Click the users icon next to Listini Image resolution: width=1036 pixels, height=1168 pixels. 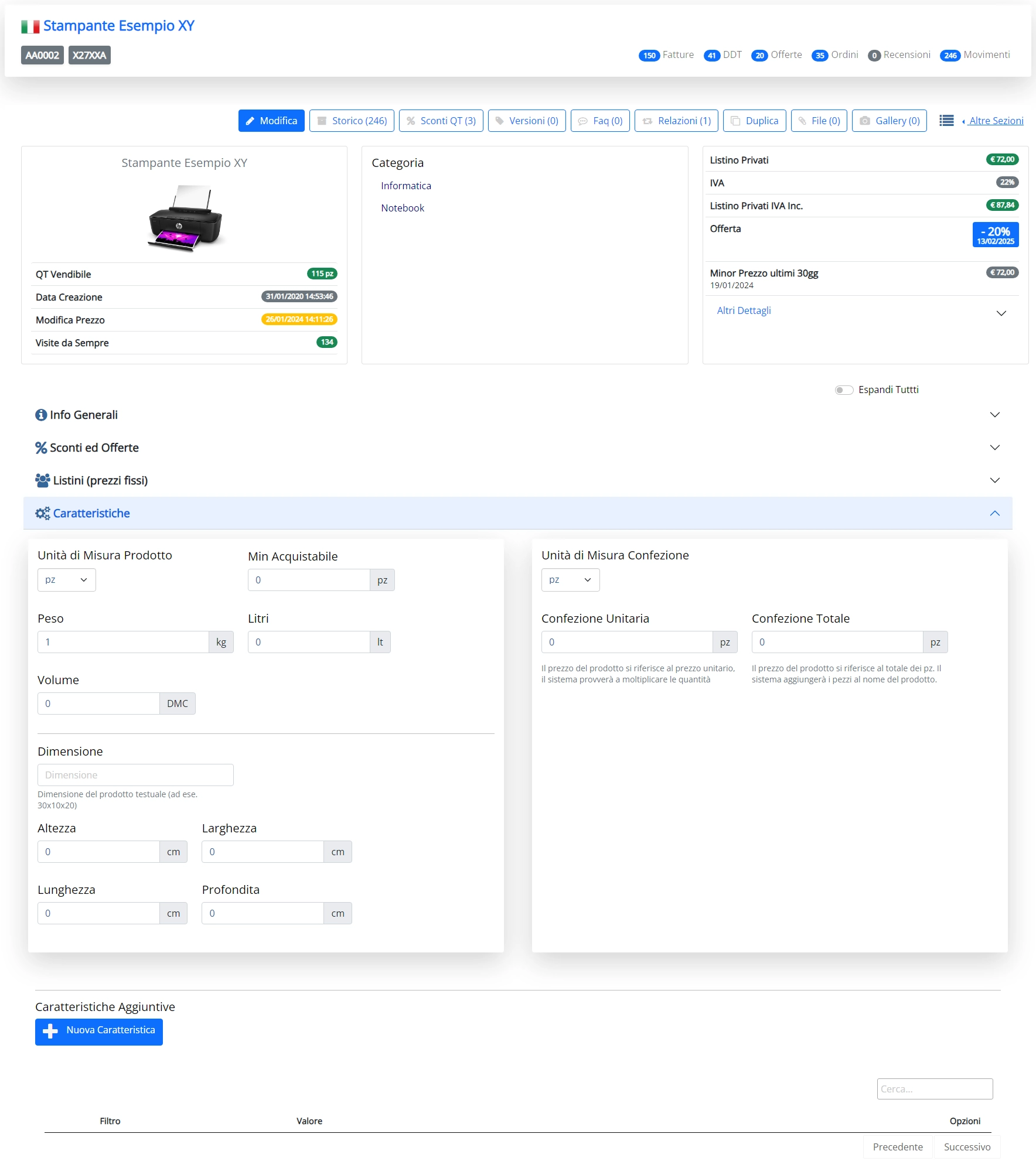(42, 480)
